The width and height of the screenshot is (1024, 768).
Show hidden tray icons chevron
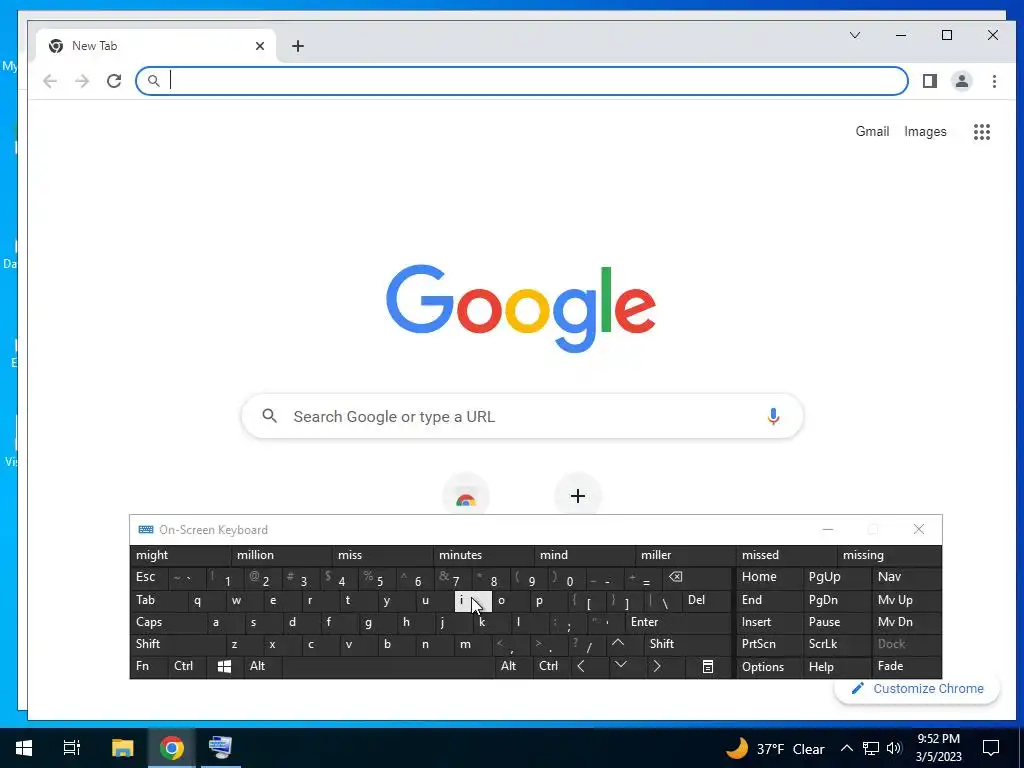point(846,748)
